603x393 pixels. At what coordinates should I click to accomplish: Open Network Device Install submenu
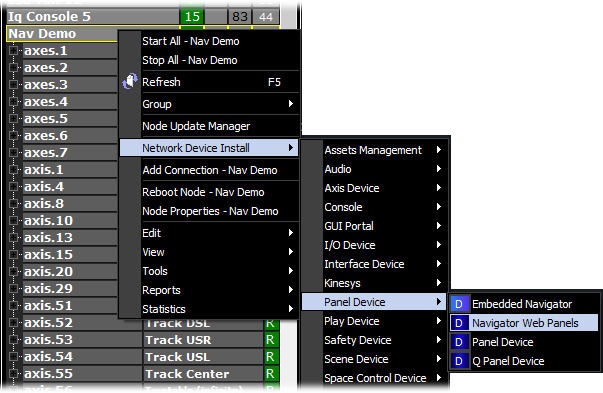coord(209,148)
